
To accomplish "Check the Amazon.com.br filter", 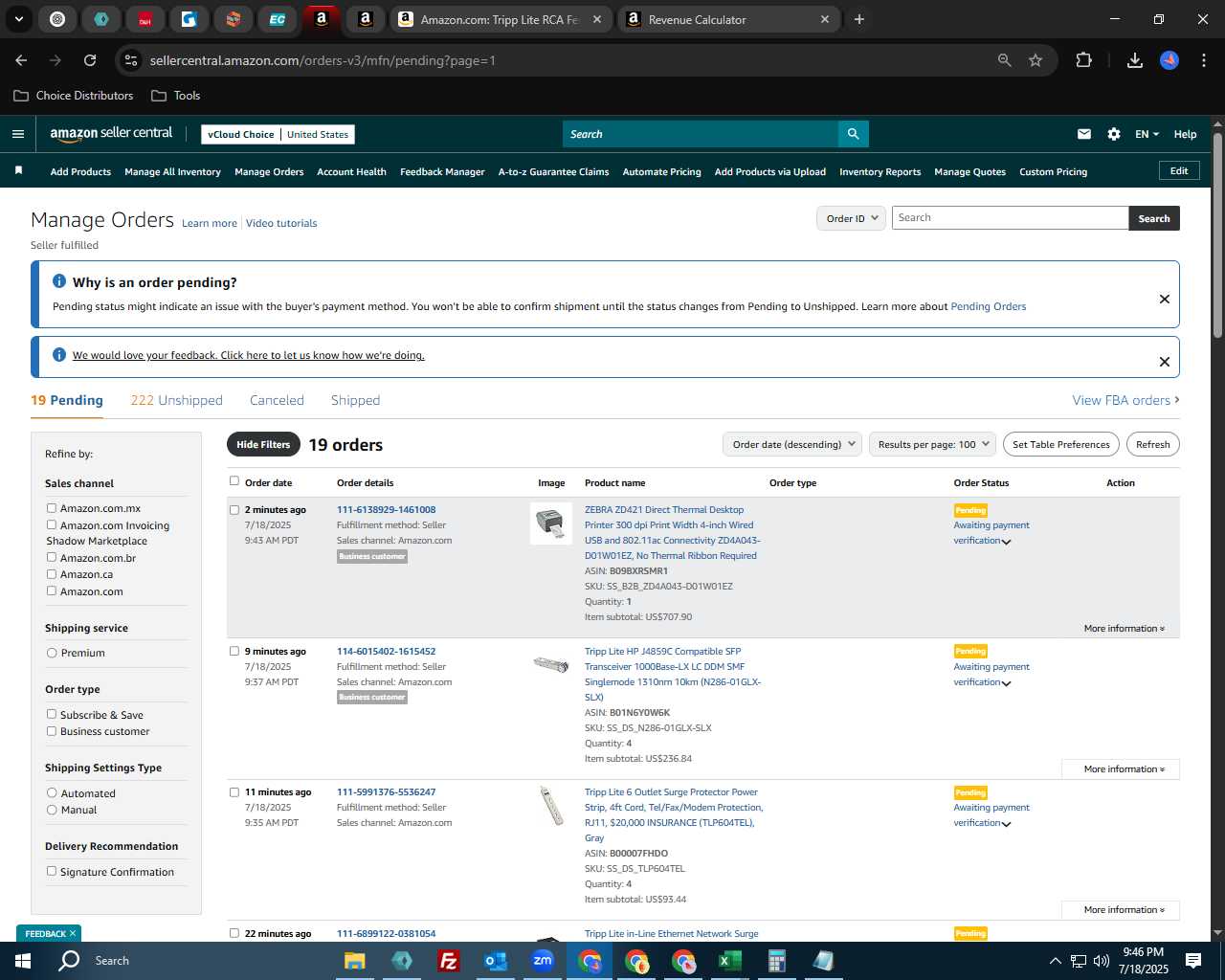I will (x=52, y=557).
